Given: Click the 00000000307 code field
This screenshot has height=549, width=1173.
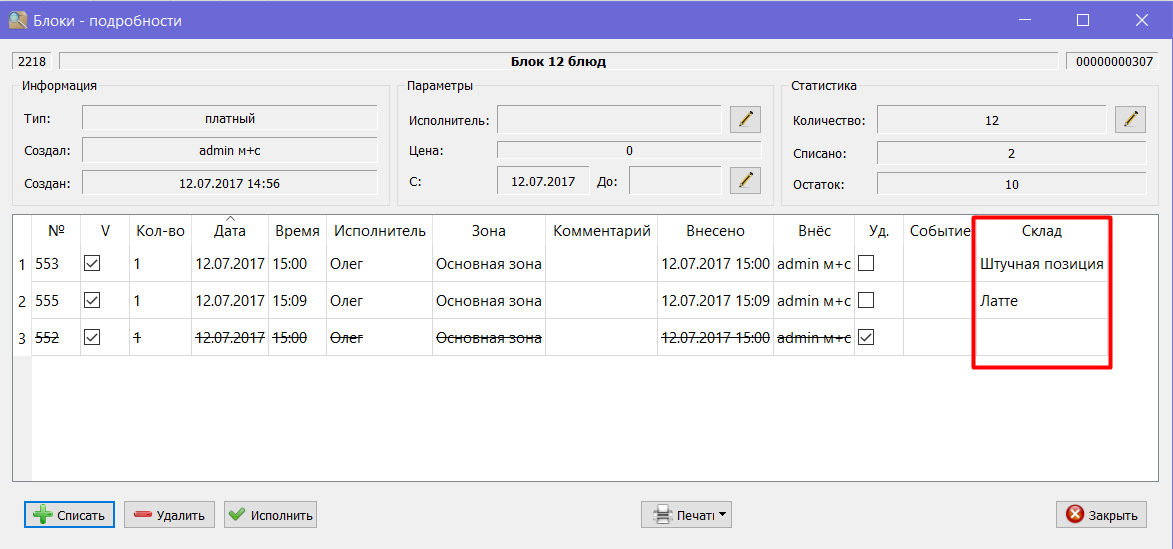Looking at the screenshot, I should pyautogui.click(x=1114, y=61).
